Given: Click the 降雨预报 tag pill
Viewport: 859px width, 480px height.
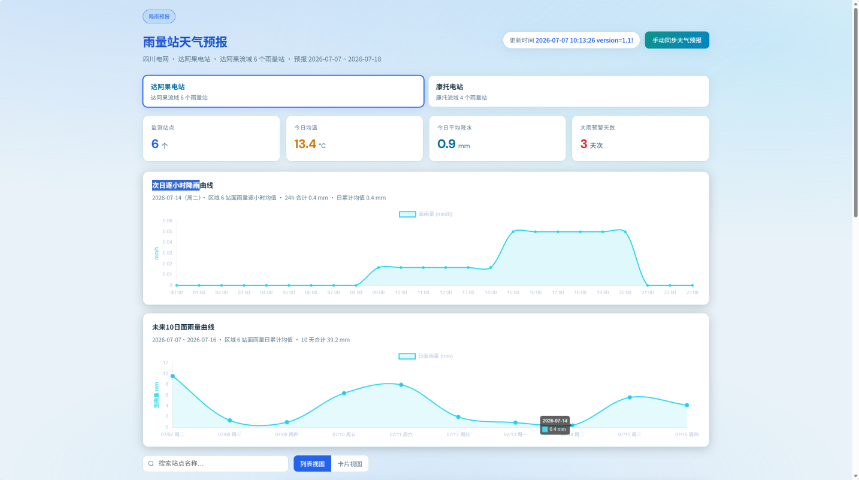Looking at the screenshot, I should (x=159, y=16).
